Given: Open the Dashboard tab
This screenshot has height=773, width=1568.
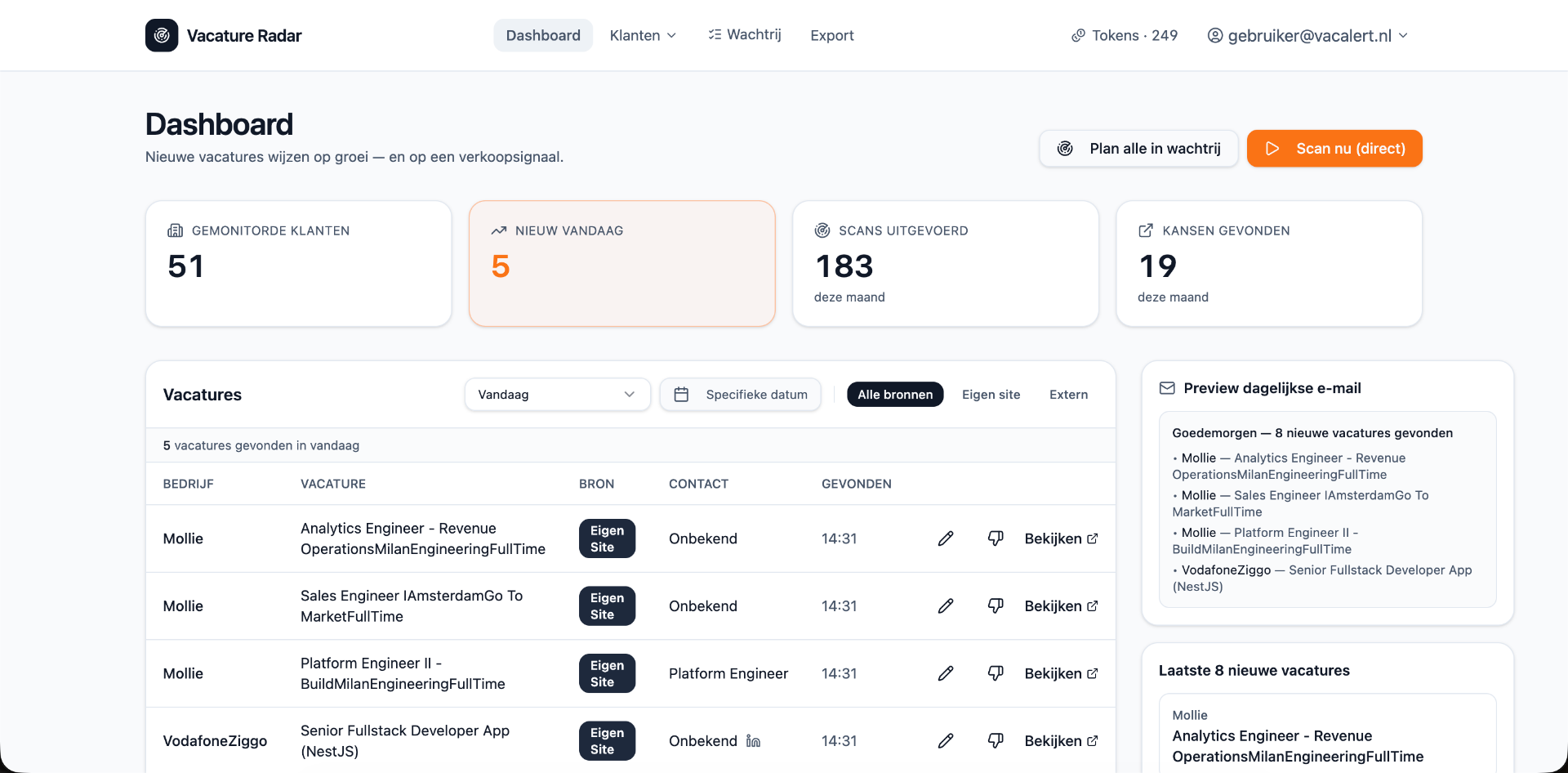Looking at the screenshot, I should (x=543, y=35).
